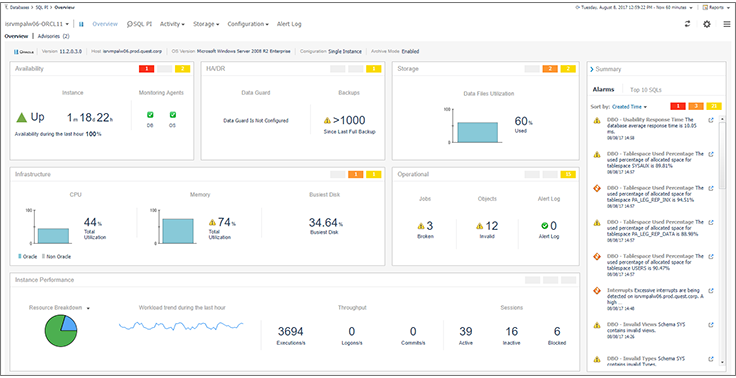Collapse the Summary panel chevron
This screenshot has height=378, width=736.
592,69
